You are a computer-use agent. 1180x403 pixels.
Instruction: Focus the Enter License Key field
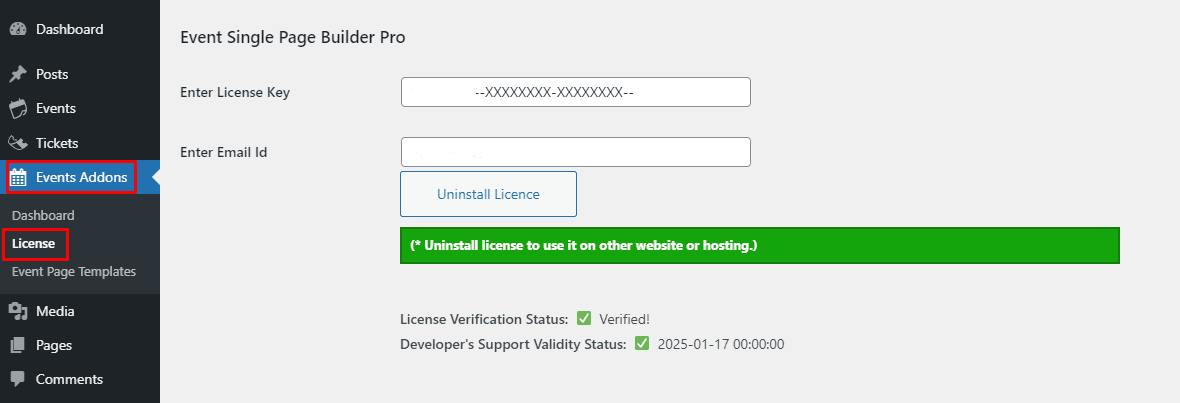[575, 92]
